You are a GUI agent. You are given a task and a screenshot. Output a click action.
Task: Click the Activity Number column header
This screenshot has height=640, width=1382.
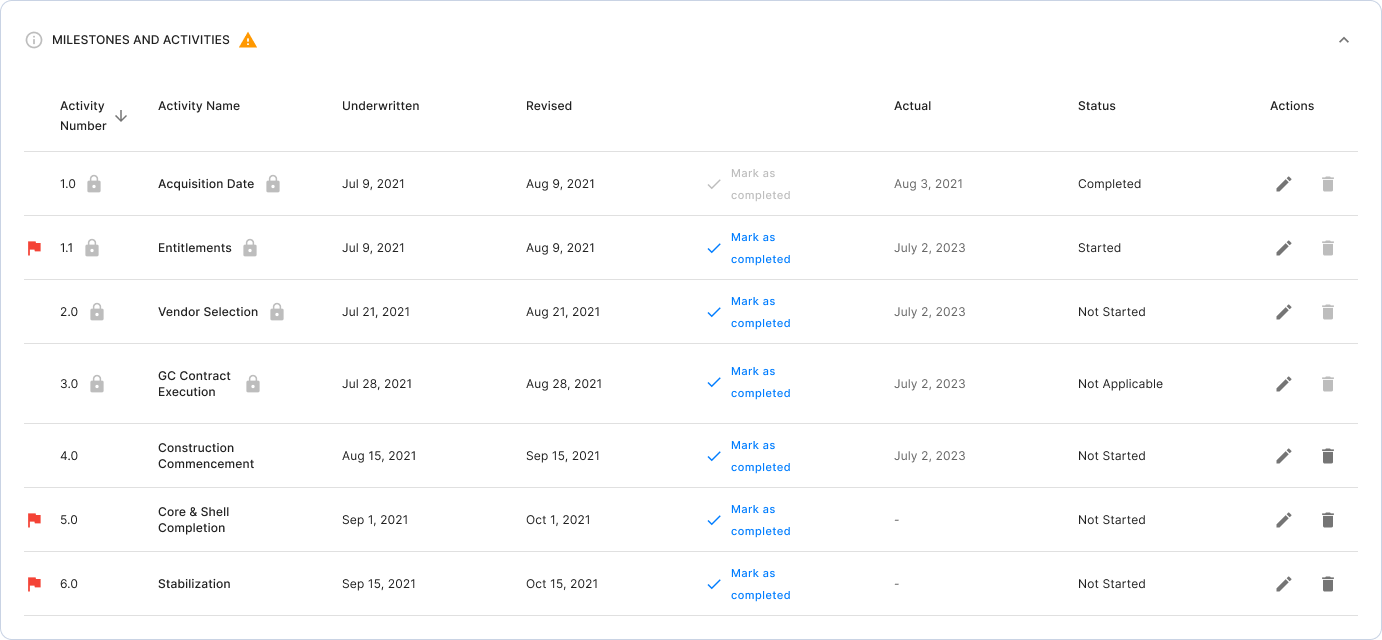pyautogui.click(x=83, y=116)
